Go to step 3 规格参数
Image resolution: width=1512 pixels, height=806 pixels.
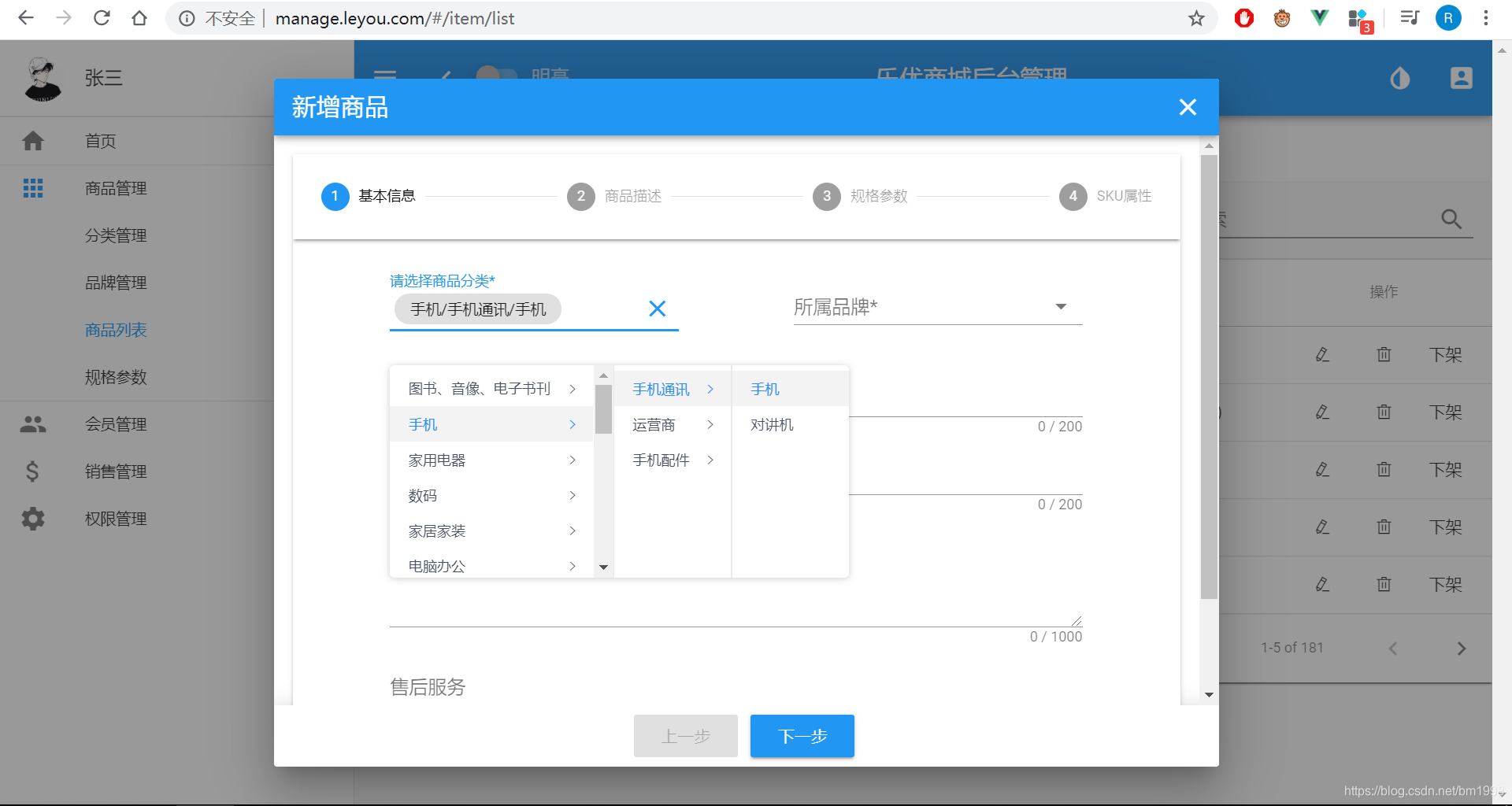860,196
